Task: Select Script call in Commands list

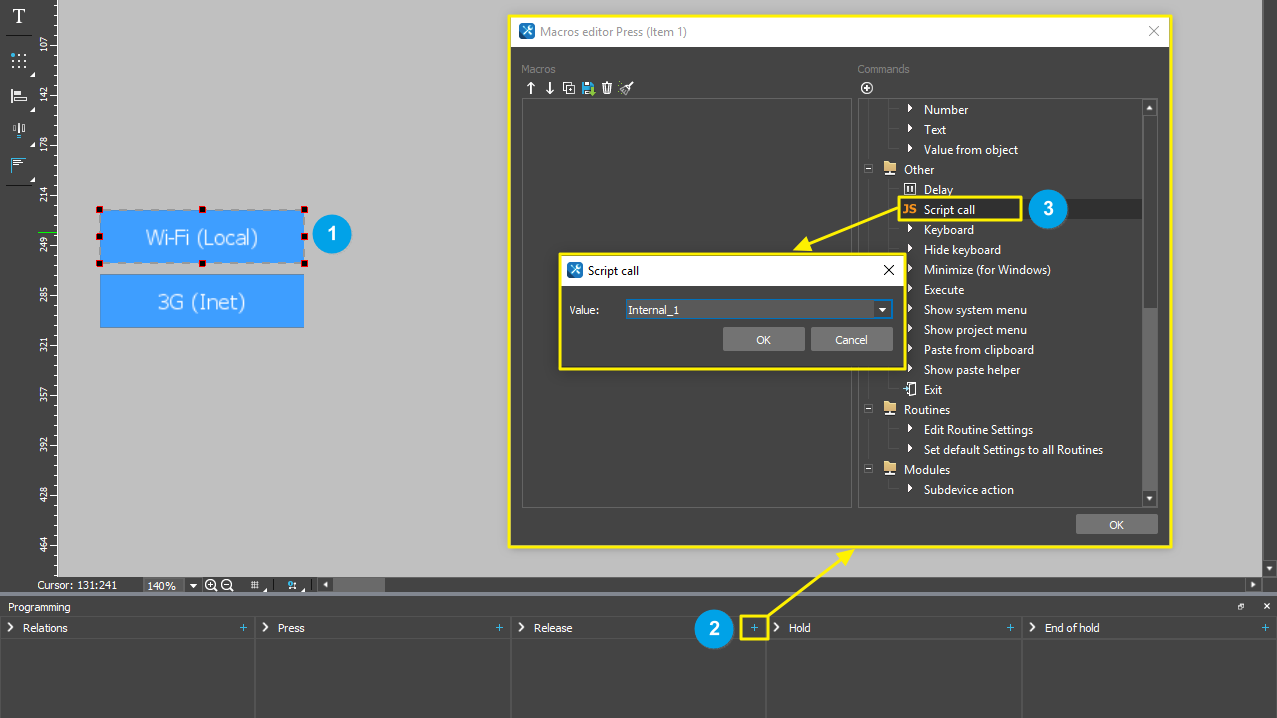Action: 948,210
